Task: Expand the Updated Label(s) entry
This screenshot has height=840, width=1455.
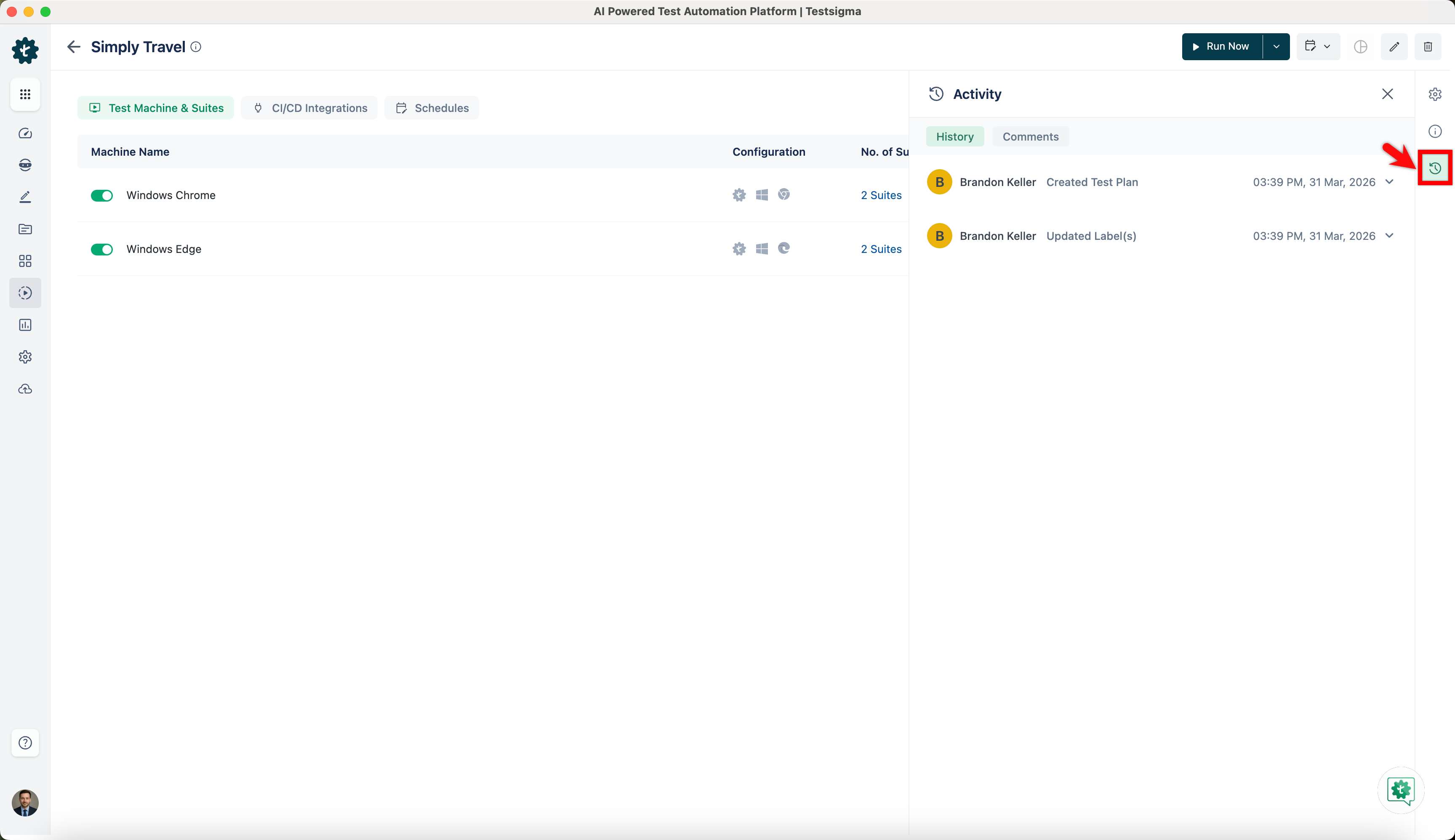Action: (x=1389, y=235)
